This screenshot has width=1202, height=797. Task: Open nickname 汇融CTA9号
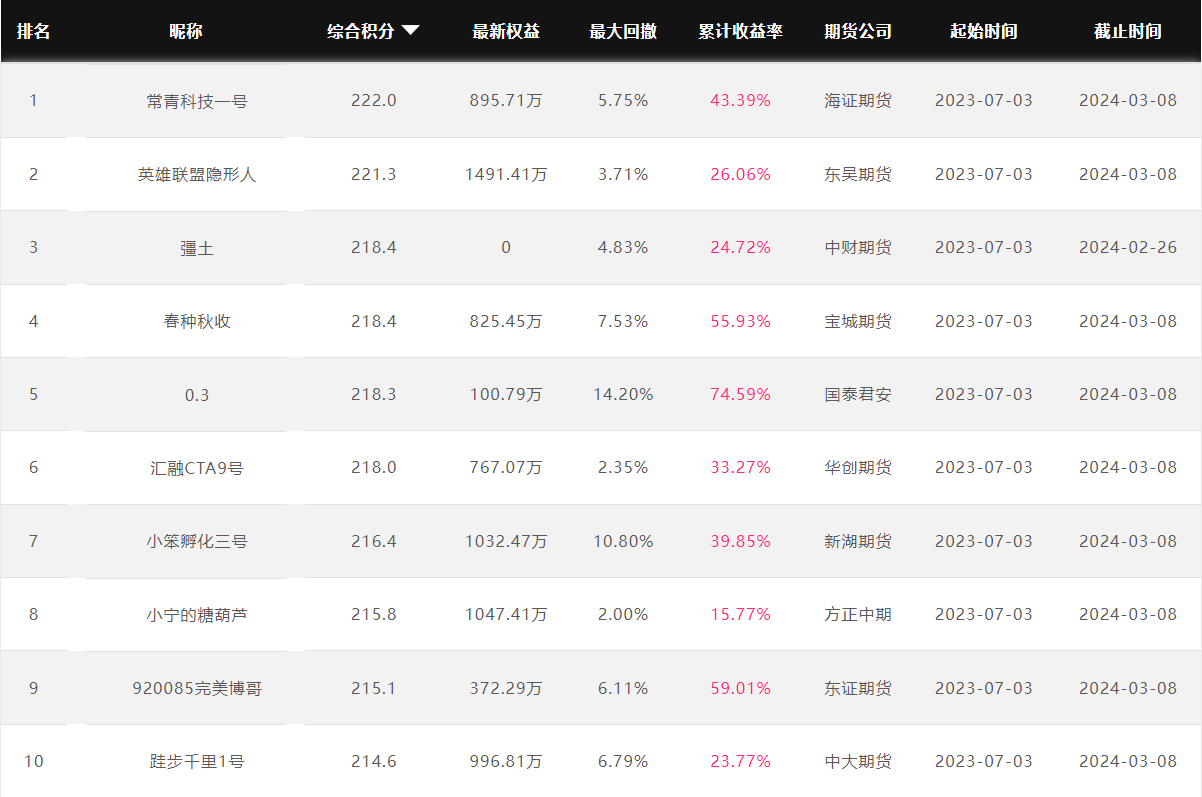(x=197, y=468)
